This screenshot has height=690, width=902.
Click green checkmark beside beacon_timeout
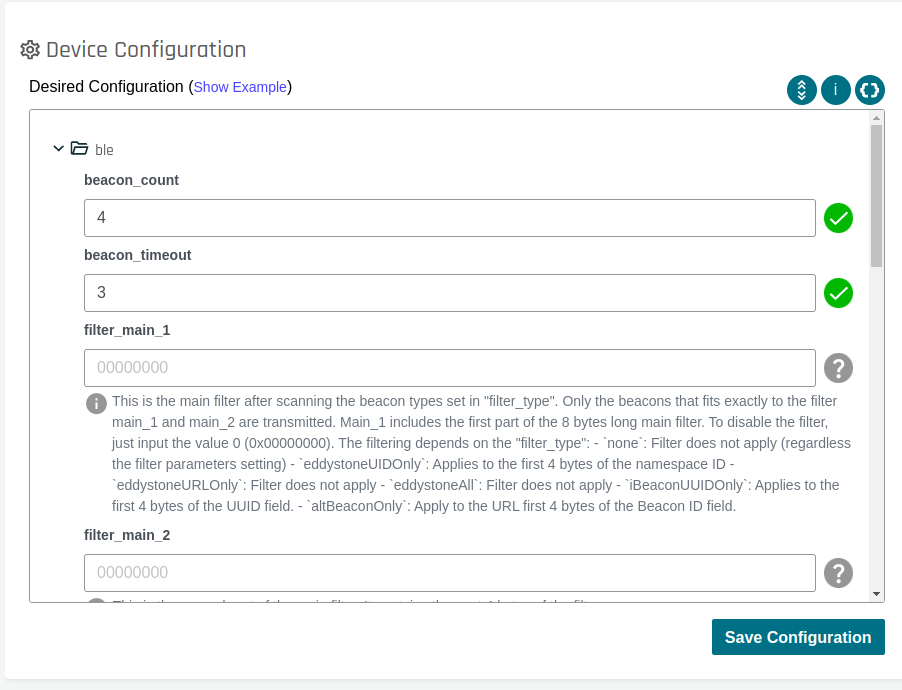(x=838, y=293)
